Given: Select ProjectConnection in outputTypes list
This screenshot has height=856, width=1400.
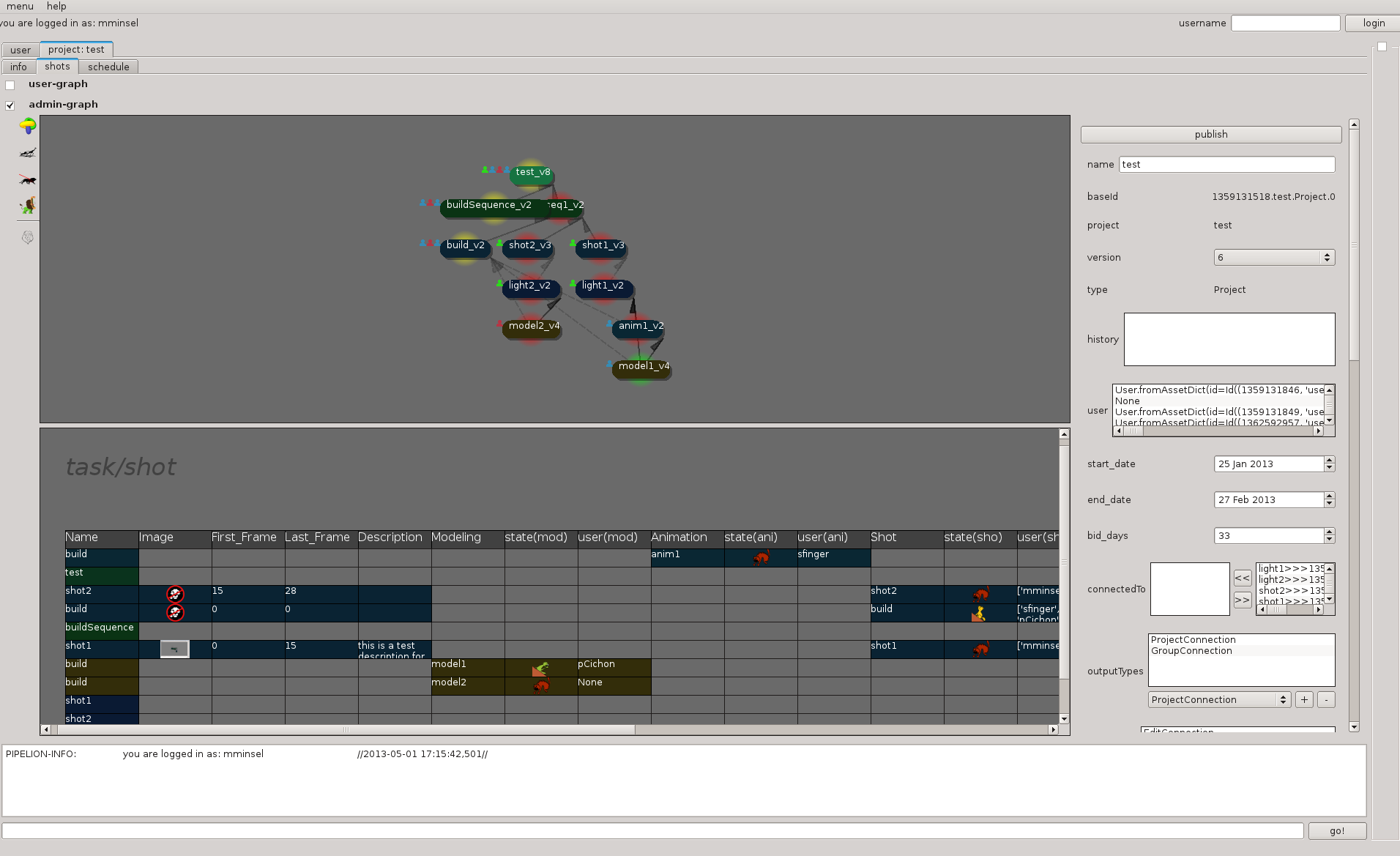Looking at the screenshot, I should pos(1241,640).
